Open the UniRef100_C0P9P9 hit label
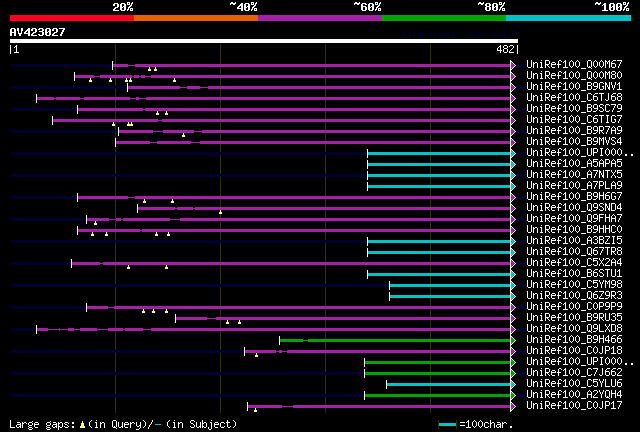The image size is (640, 432). point(574,307)
